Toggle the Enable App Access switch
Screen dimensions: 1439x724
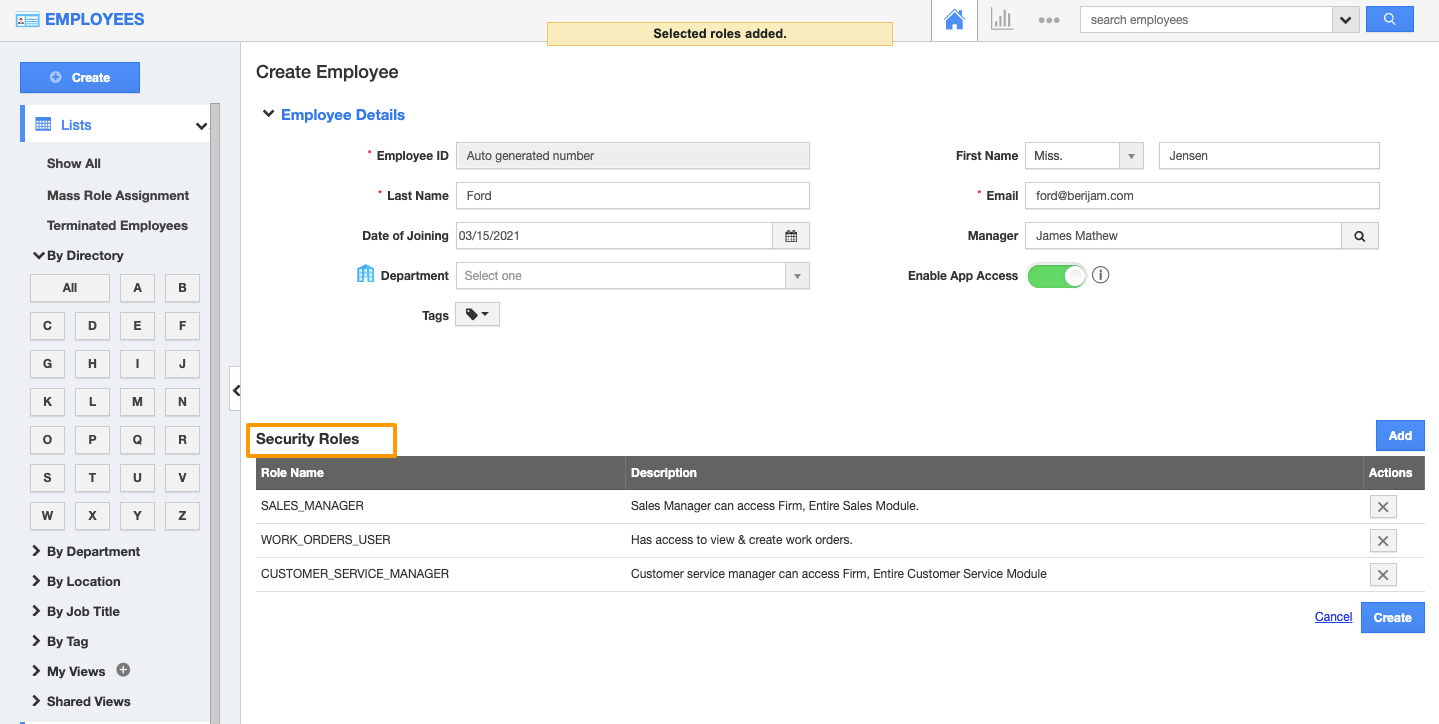pyautogui.click(x=1056, y=276)
